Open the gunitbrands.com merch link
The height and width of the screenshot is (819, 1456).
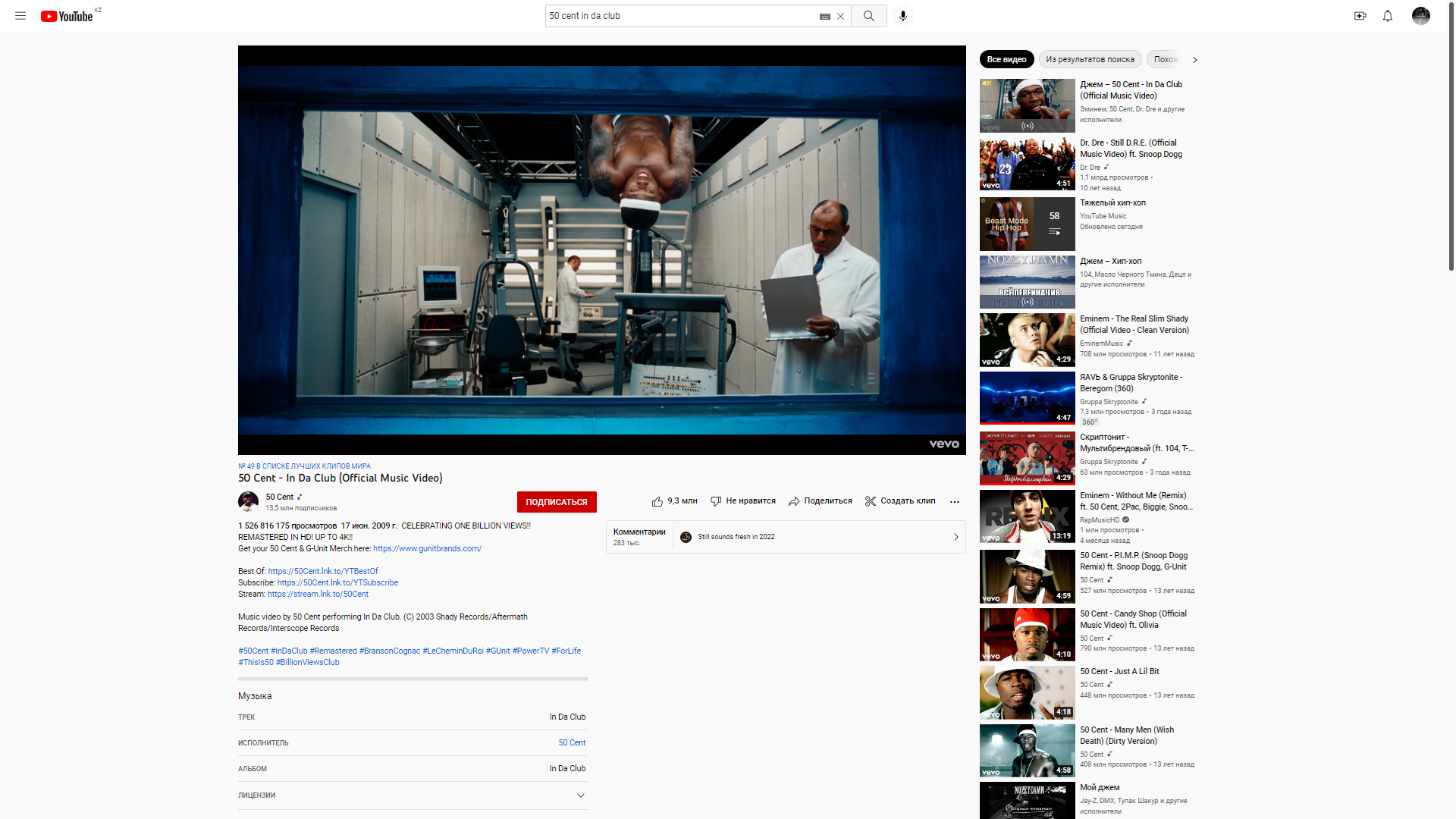pos(427,548)
